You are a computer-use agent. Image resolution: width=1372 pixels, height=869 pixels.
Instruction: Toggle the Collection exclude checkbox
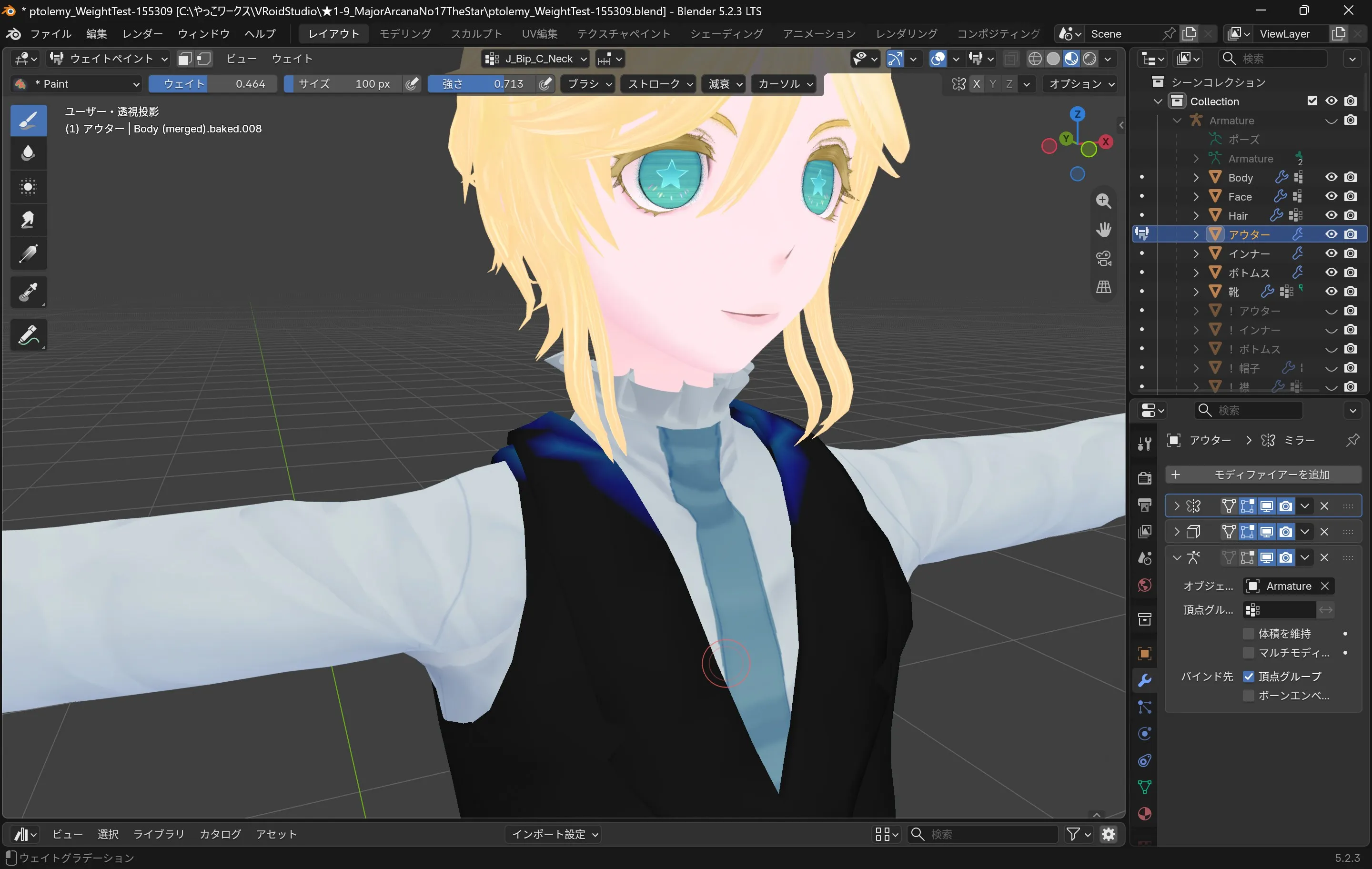[1312, 101]
